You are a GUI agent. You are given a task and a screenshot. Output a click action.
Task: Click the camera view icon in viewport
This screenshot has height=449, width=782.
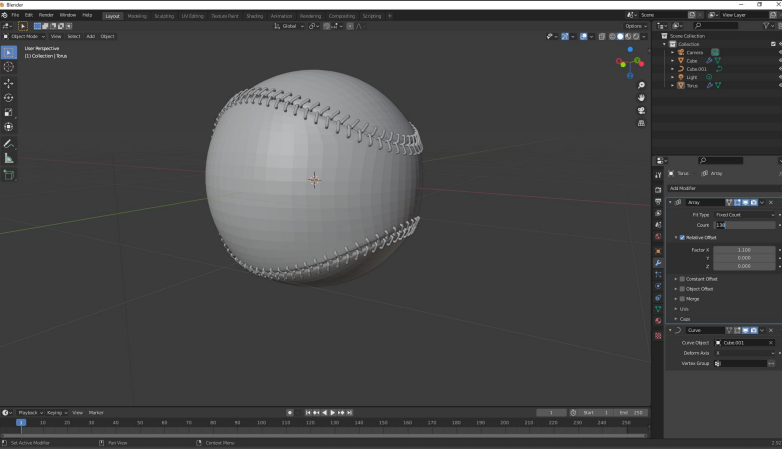[x=641, y=110]
